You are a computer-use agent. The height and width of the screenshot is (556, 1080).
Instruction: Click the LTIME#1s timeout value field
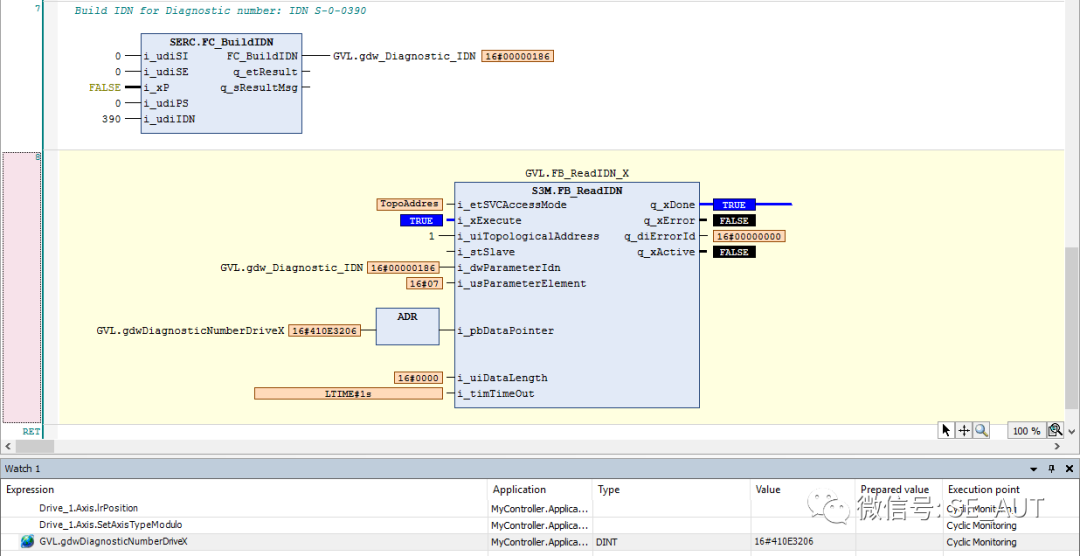tap(348, 394)
